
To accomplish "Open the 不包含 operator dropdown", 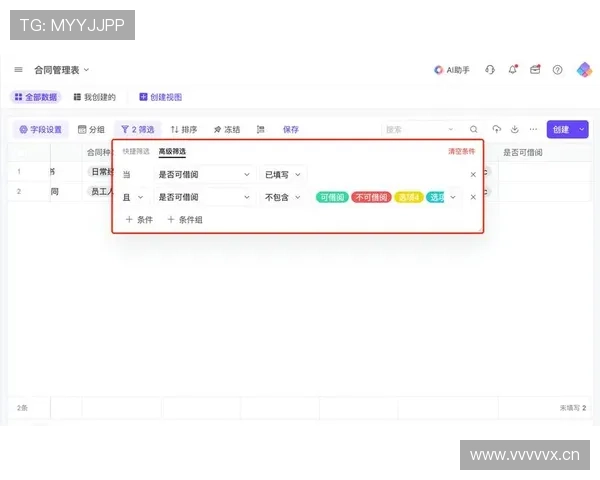I will pyautogui.click(x=282, y=198).
